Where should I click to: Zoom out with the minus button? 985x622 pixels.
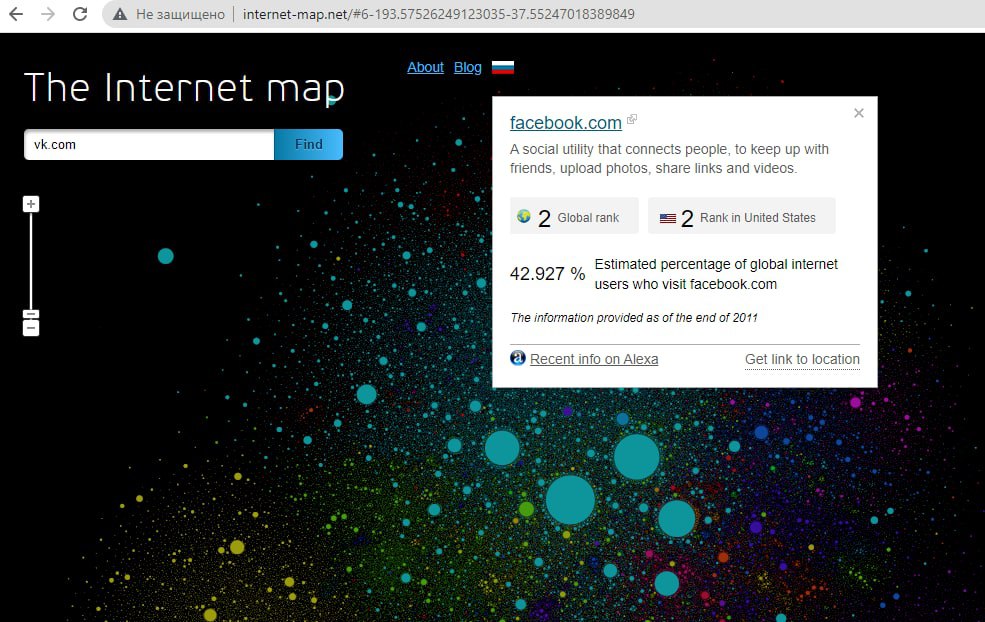point(31,329)
